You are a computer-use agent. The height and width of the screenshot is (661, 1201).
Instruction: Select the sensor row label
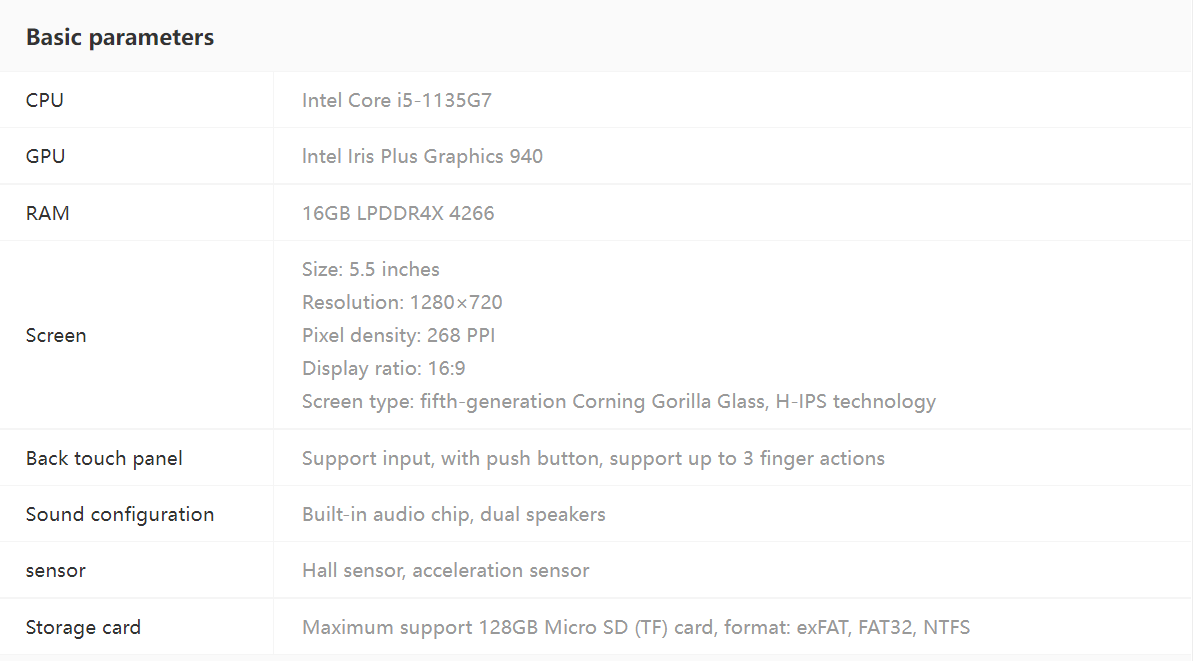(x=56, y=570)
